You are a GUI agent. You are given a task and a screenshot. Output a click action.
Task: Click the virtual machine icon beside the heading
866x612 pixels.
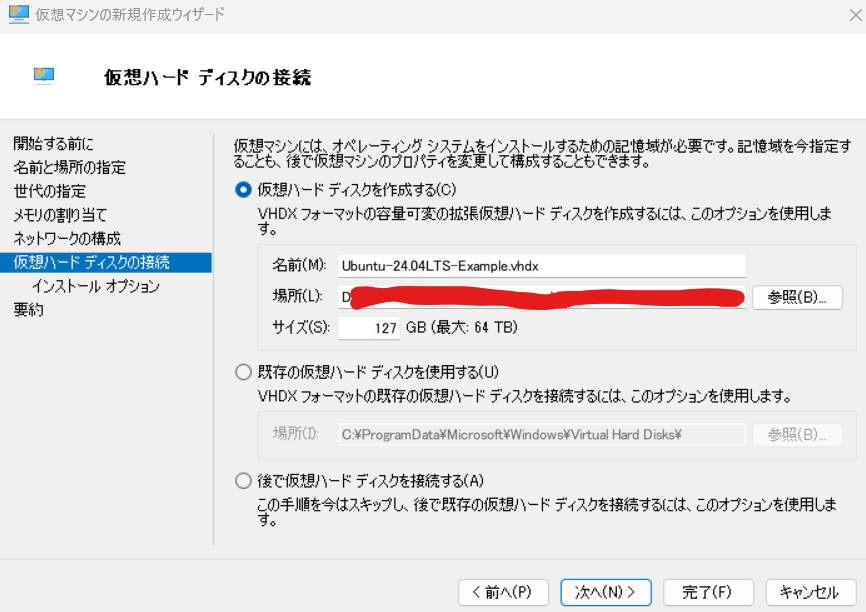coord(44,75)
